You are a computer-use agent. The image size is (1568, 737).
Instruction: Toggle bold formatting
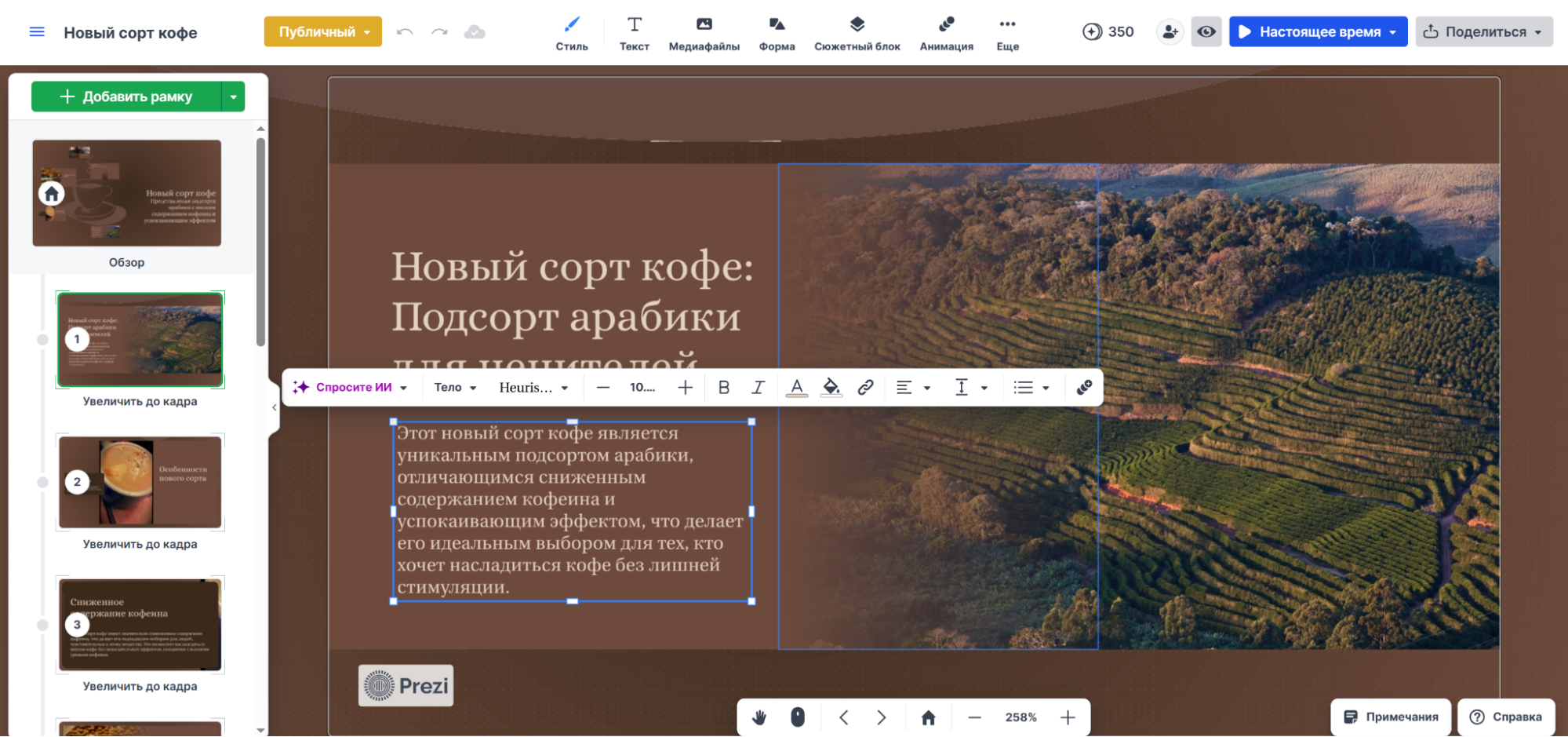pos(723,387)
